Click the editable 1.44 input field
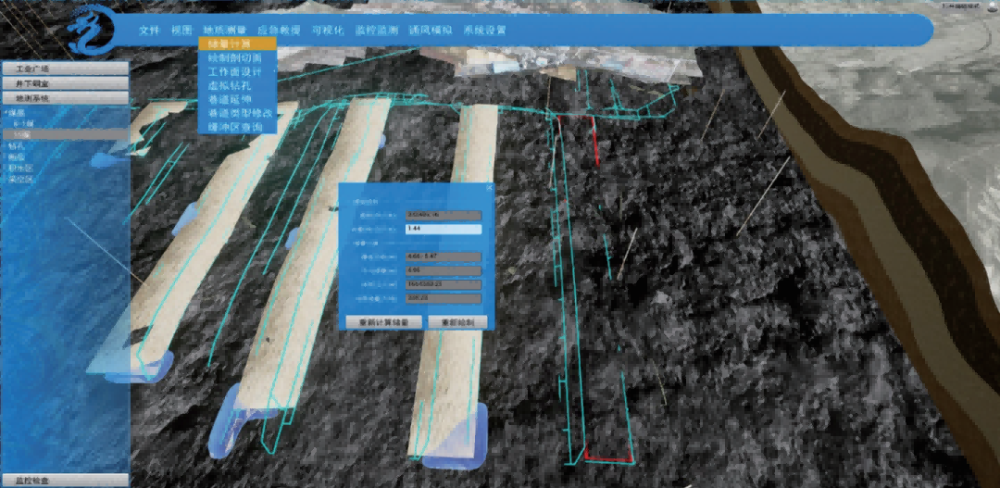The image size is (1000, 488). click(x=442, y=229)
